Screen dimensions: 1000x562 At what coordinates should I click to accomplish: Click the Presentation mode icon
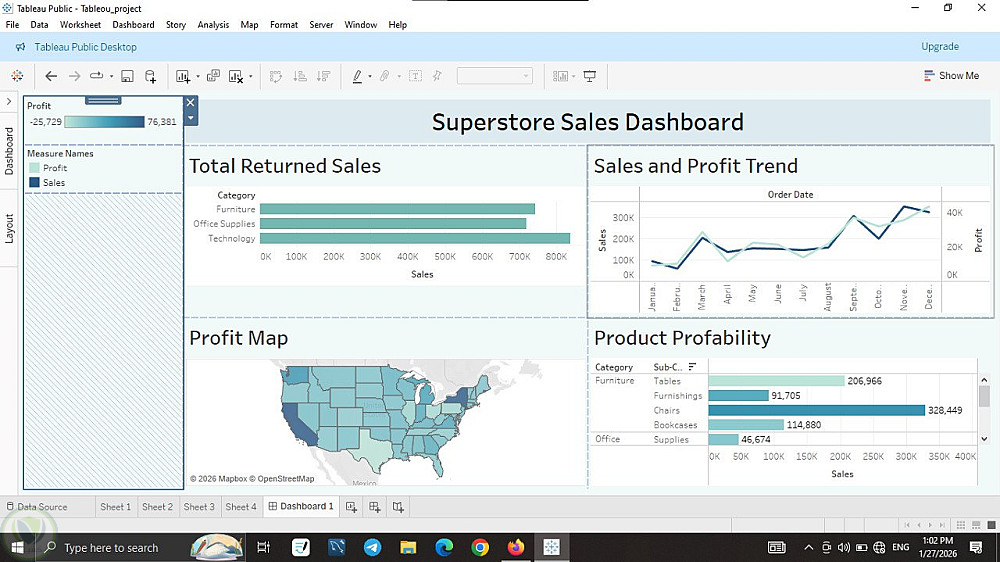click(590, 76)
